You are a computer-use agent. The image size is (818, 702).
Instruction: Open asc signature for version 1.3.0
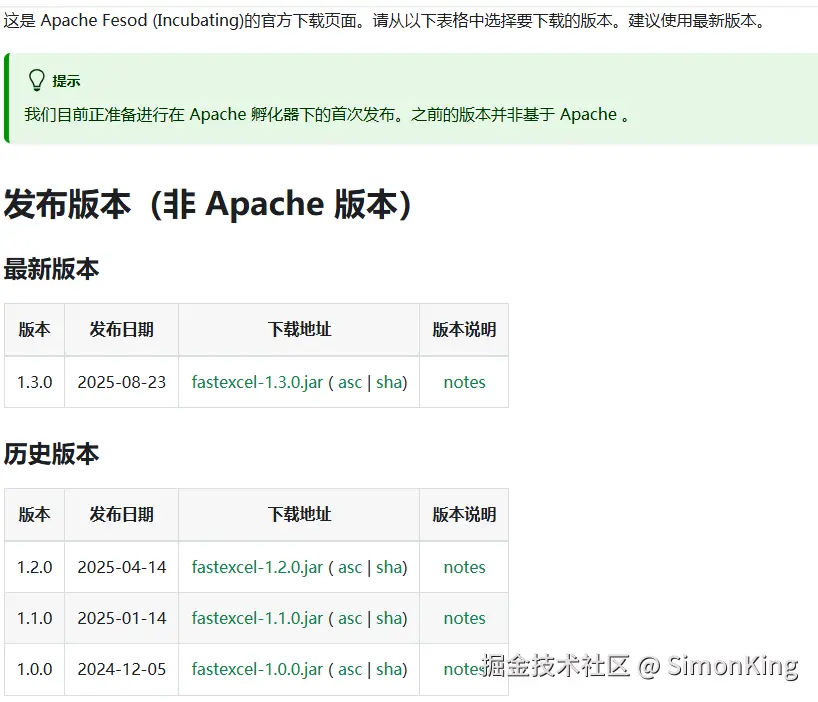350,382
